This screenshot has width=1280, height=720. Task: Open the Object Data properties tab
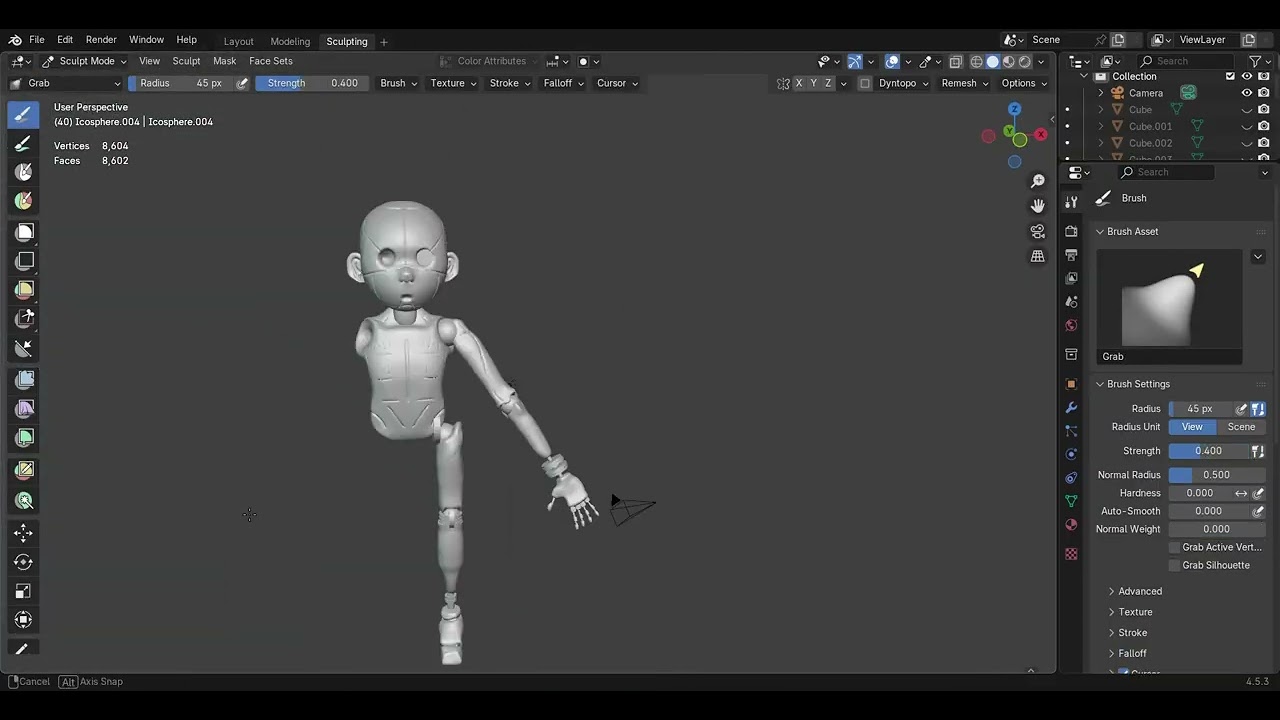click(x=1071, y=501)
